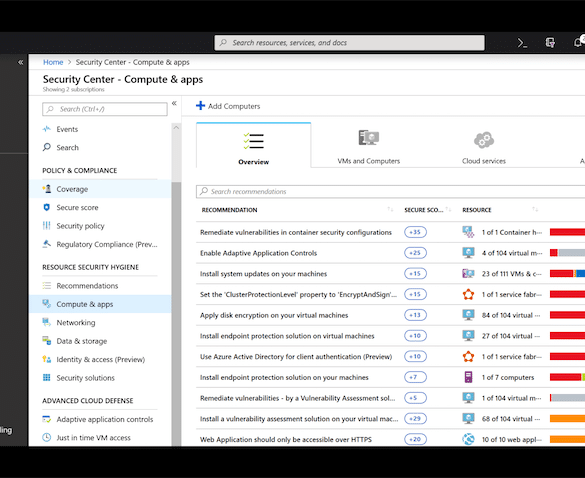Sort by the RESOURCE column arrows
Image resolution: width=585 pixels, height=478 pixels.
pos(535,209)
